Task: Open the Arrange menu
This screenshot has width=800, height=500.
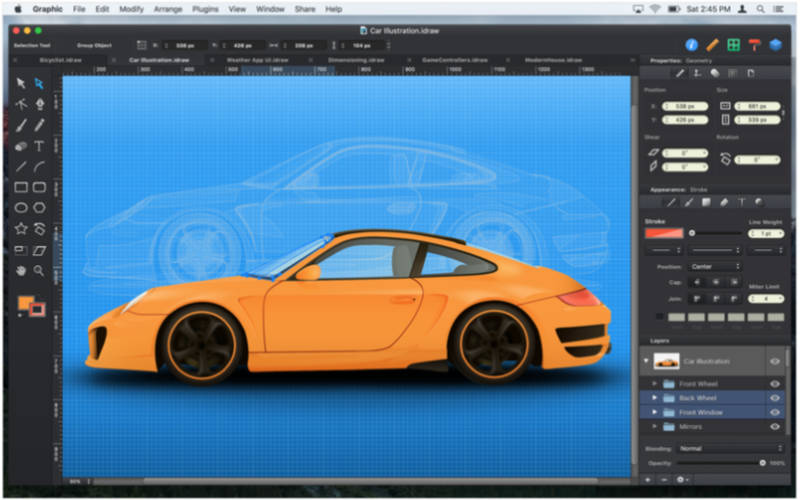Action: pos(168,9)
